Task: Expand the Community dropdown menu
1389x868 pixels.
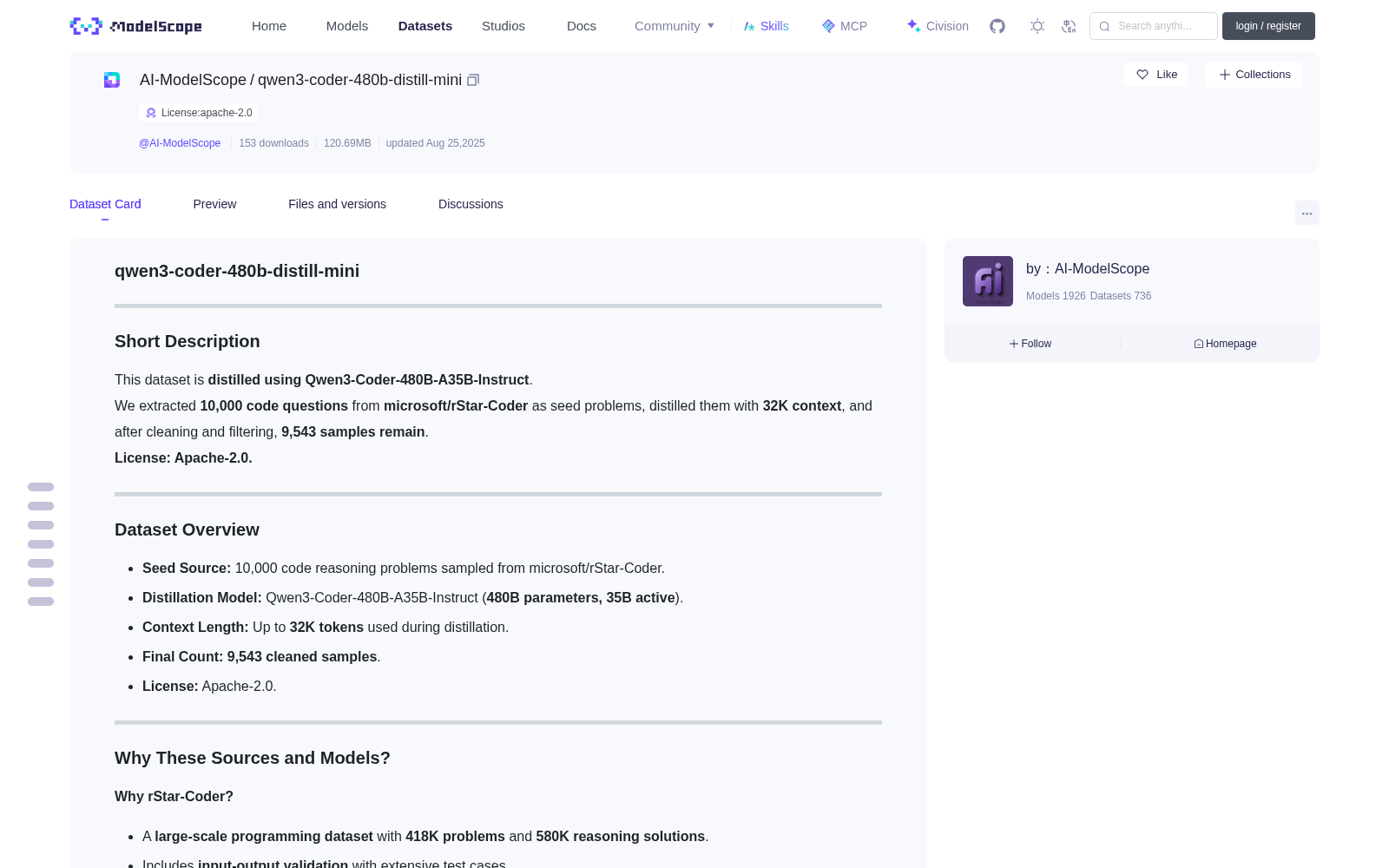Action: coord(675,26)
